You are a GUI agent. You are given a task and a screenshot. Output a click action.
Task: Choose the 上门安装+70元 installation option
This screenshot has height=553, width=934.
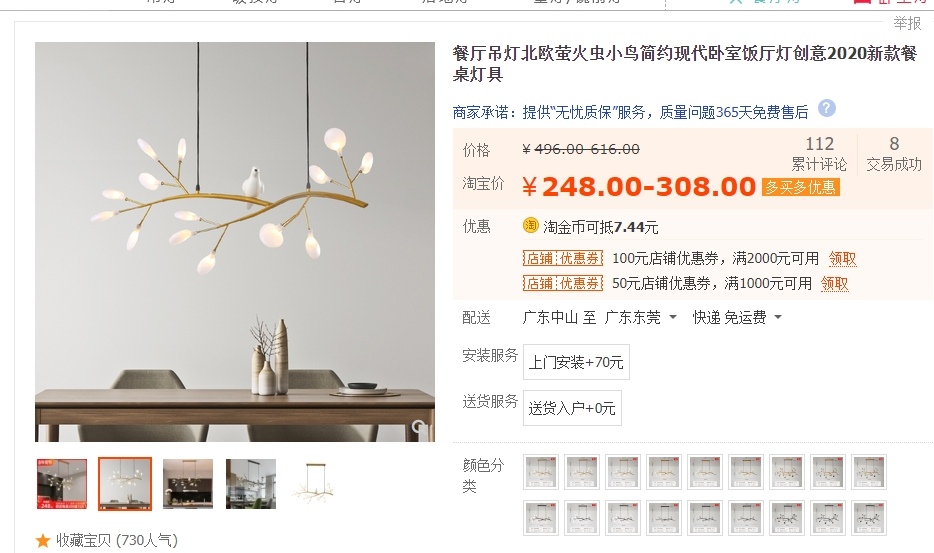point(576,362)
